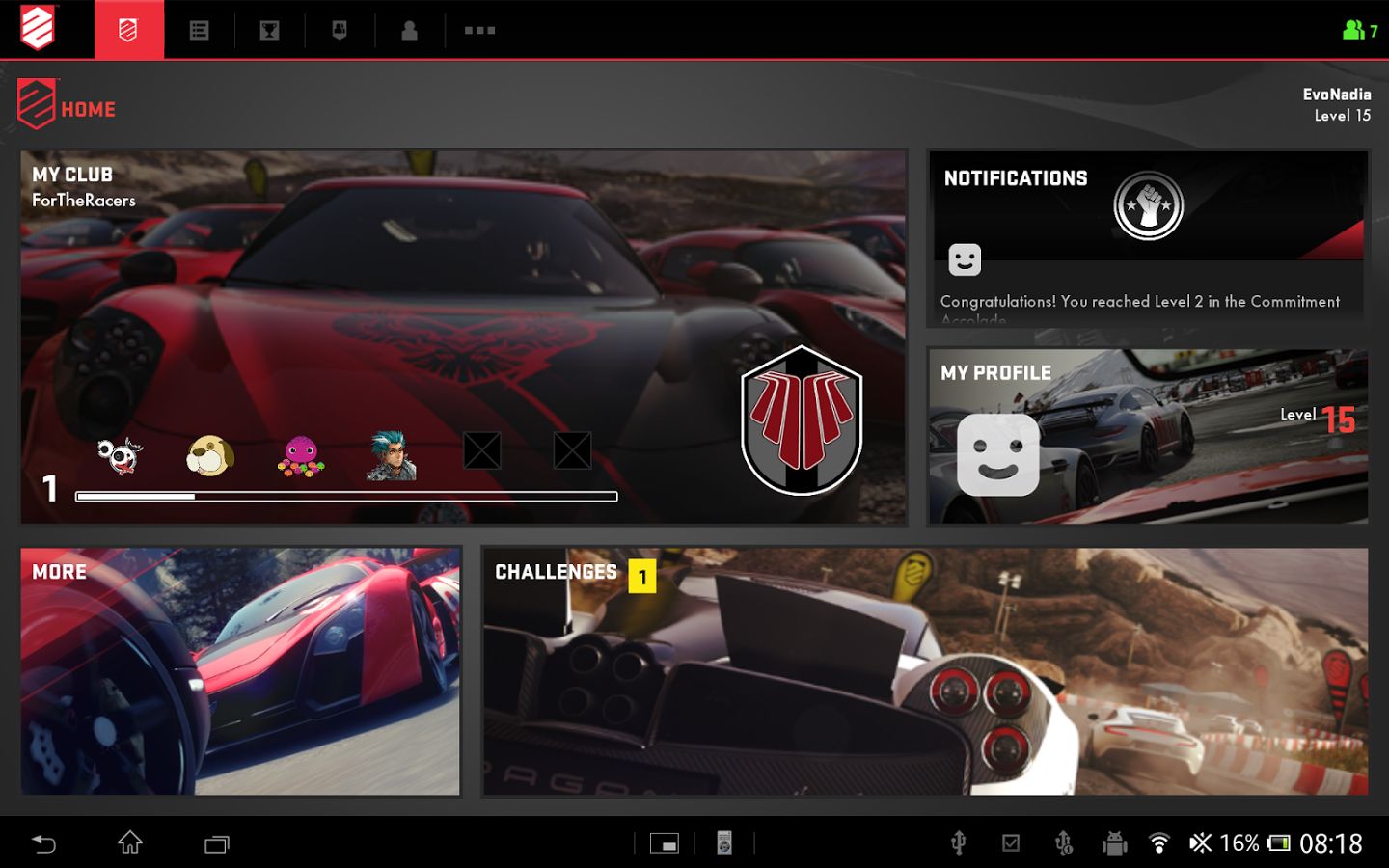Click the Driveclub logo at top left

(39, 28)
